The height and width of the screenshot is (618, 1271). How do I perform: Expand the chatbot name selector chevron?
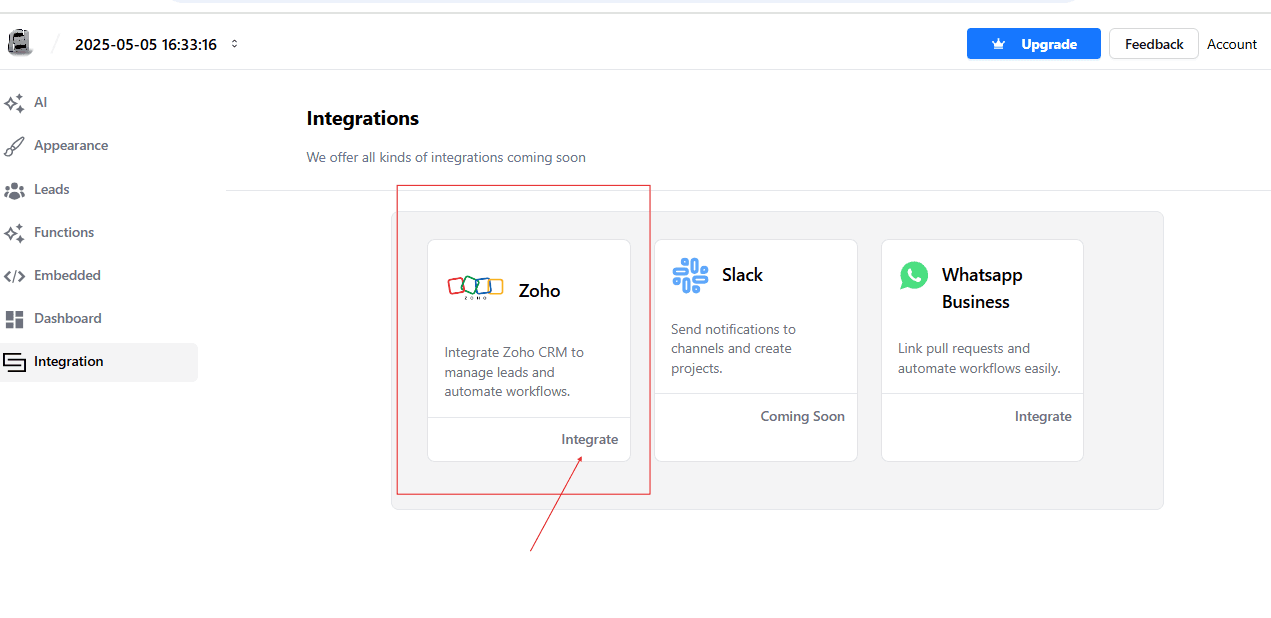[234, 44]
